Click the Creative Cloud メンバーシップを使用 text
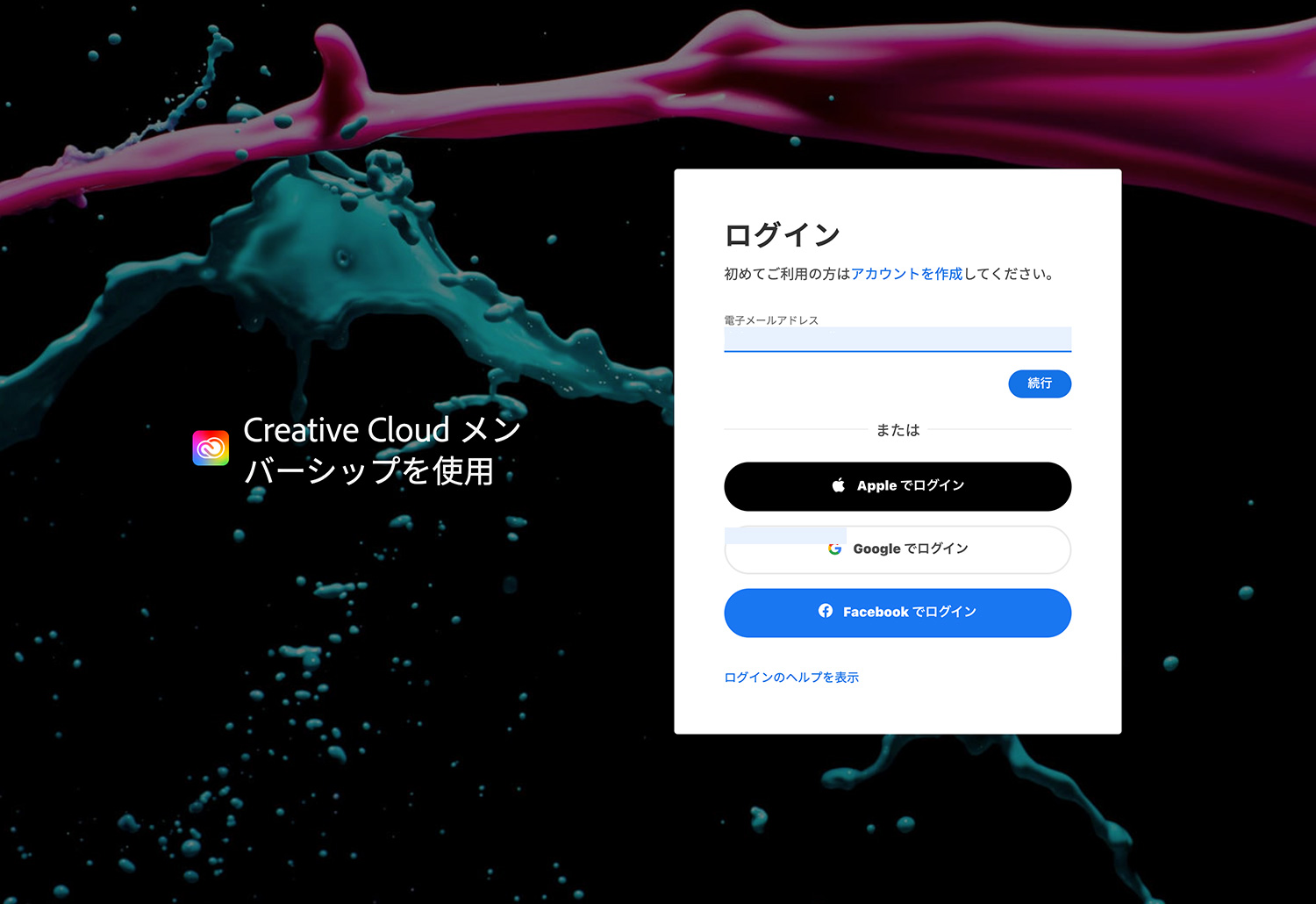This screenshot has height=904, width=1316. [x=382, y=449]
